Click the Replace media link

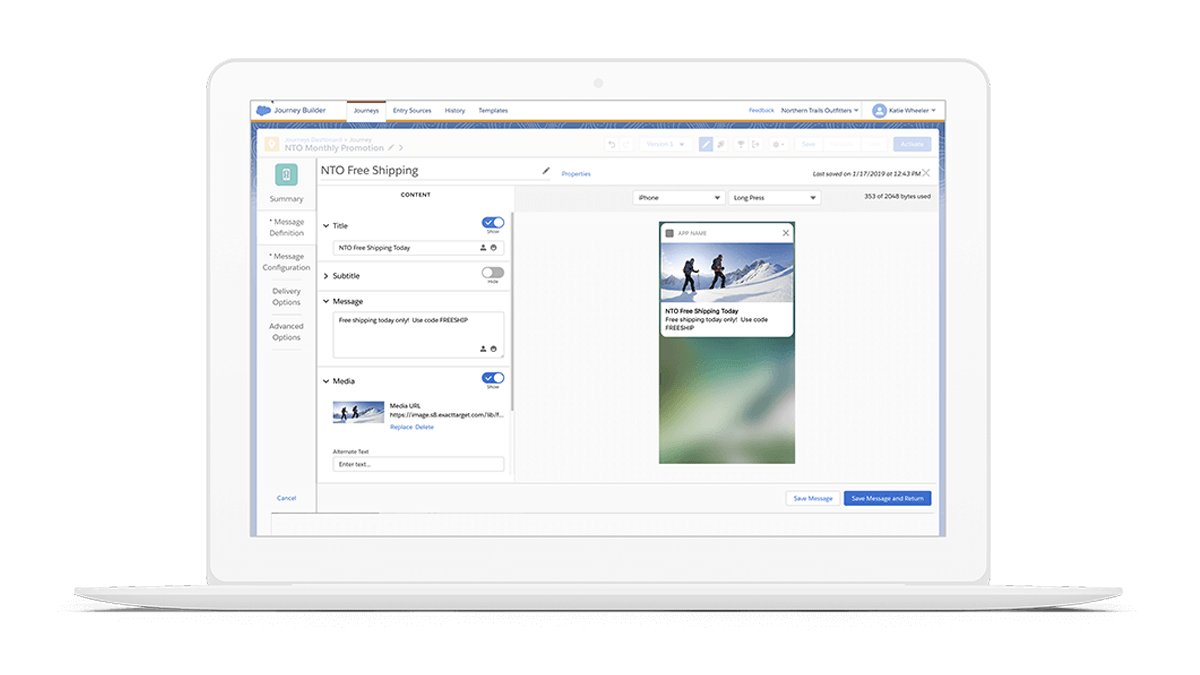point(401,427)
